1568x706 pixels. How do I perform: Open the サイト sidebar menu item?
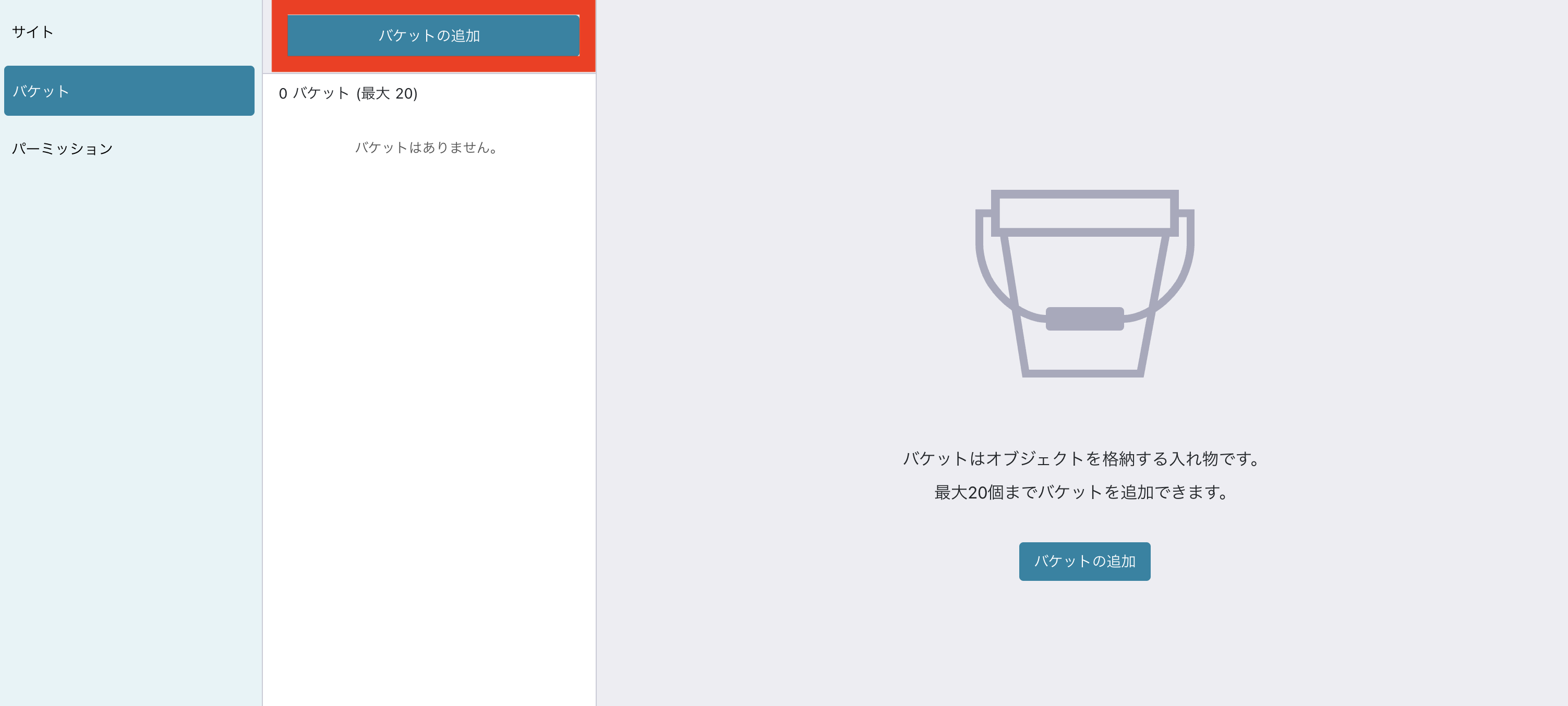click(x=33, y=32)
